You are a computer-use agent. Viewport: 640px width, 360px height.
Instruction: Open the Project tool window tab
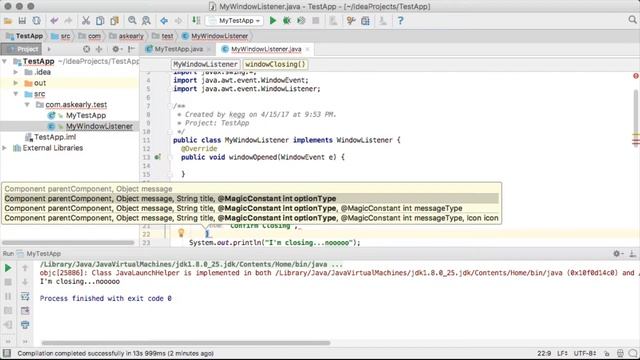tap(21, 49)
